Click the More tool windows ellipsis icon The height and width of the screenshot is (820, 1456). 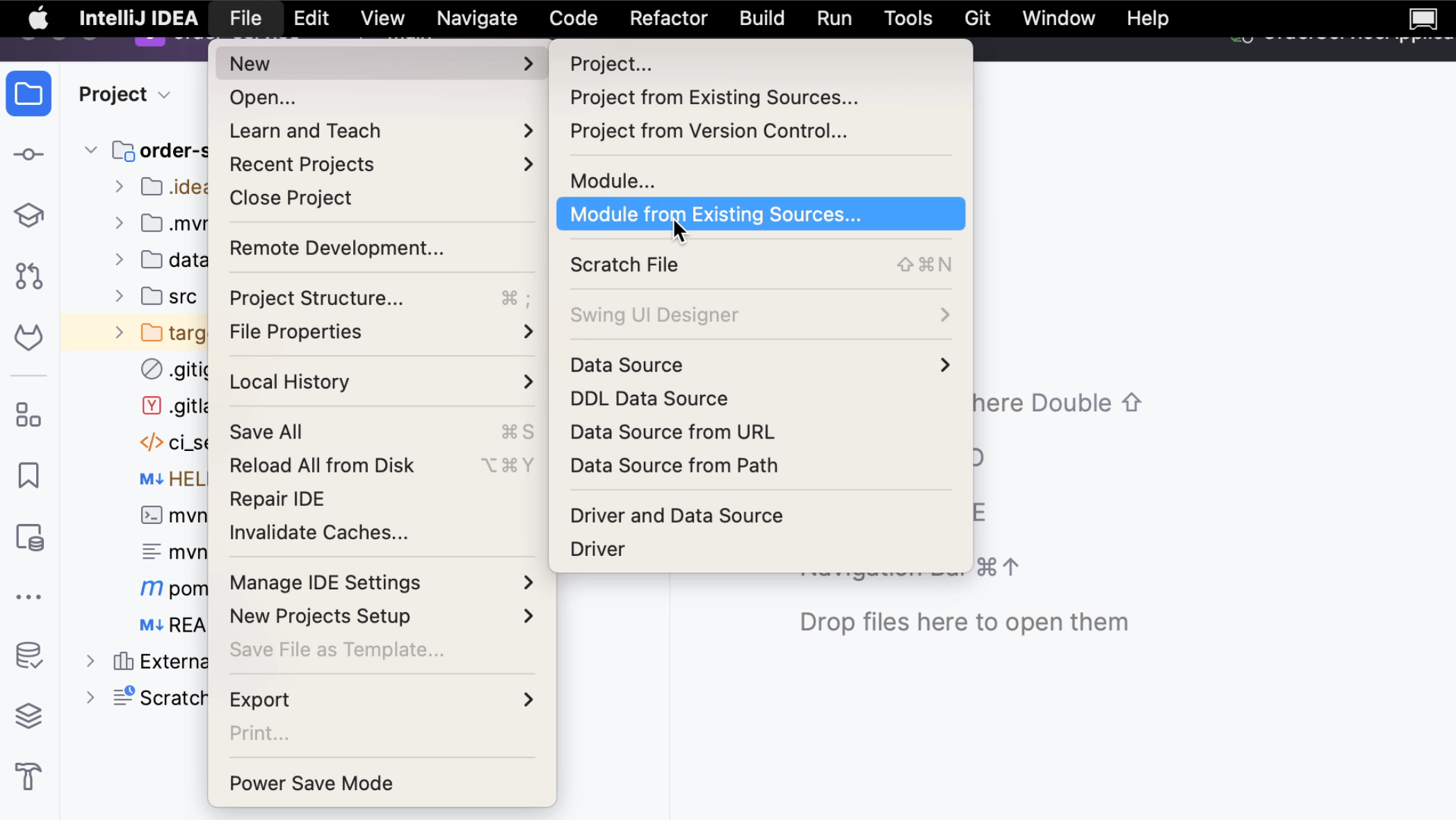point(29,596)
